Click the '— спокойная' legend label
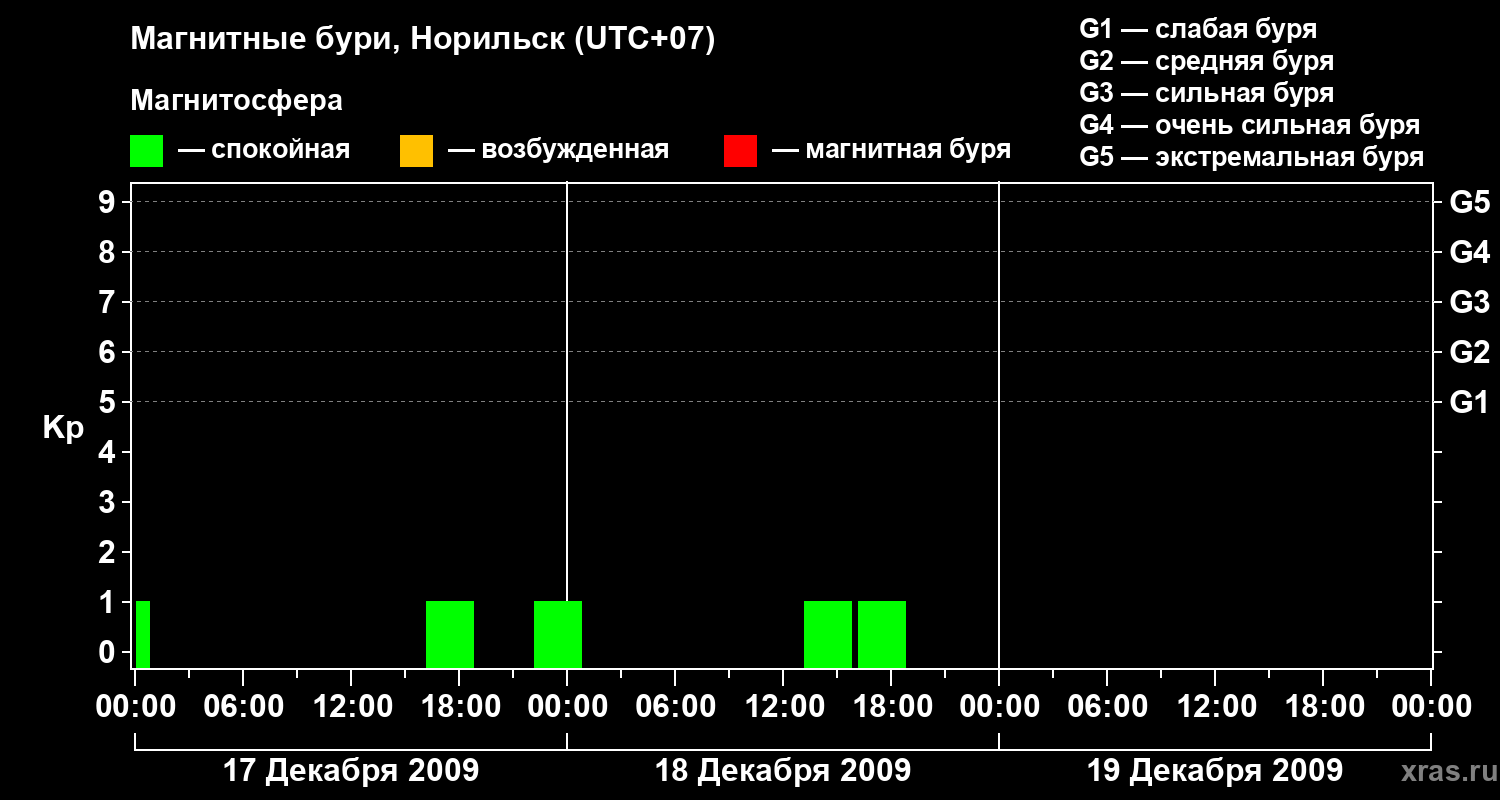This screenshot has height=800, width=1500. point(264,150)
